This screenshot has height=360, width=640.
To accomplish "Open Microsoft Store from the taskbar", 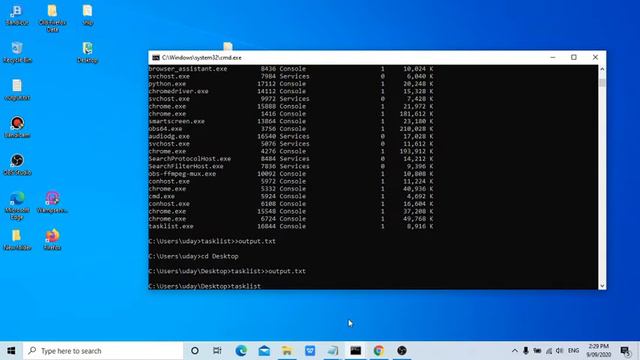I will point(310,351).
